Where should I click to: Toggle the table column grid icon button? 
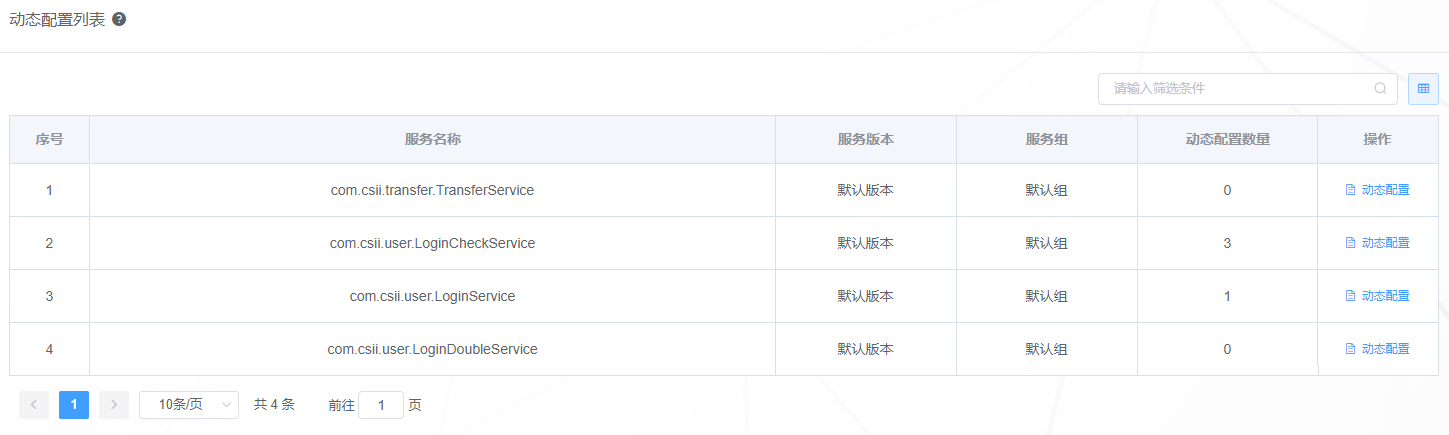pyautogui.click(x=1423, y=88)
